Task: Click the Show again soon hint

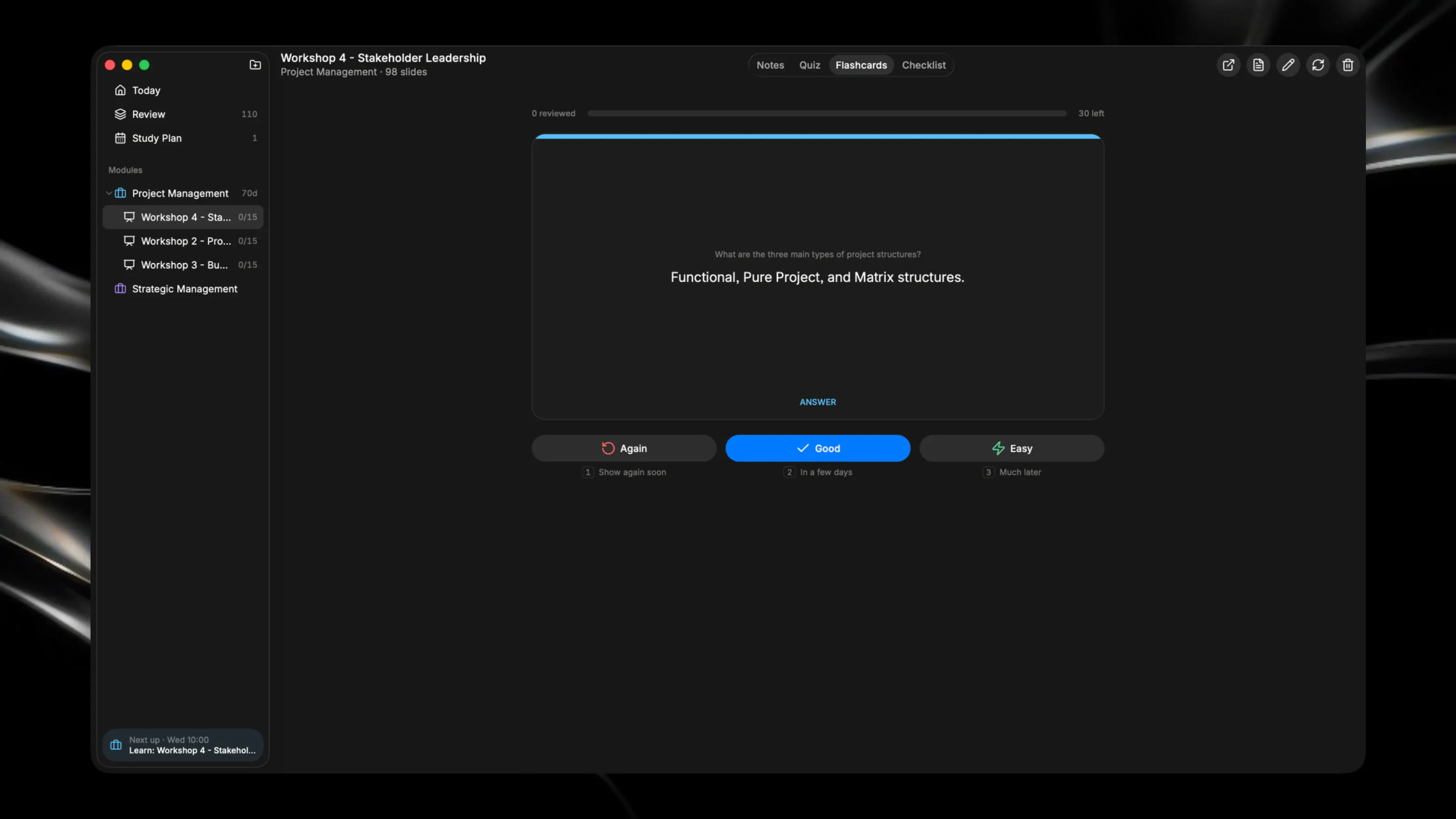Action: click(x=632, y=472)
